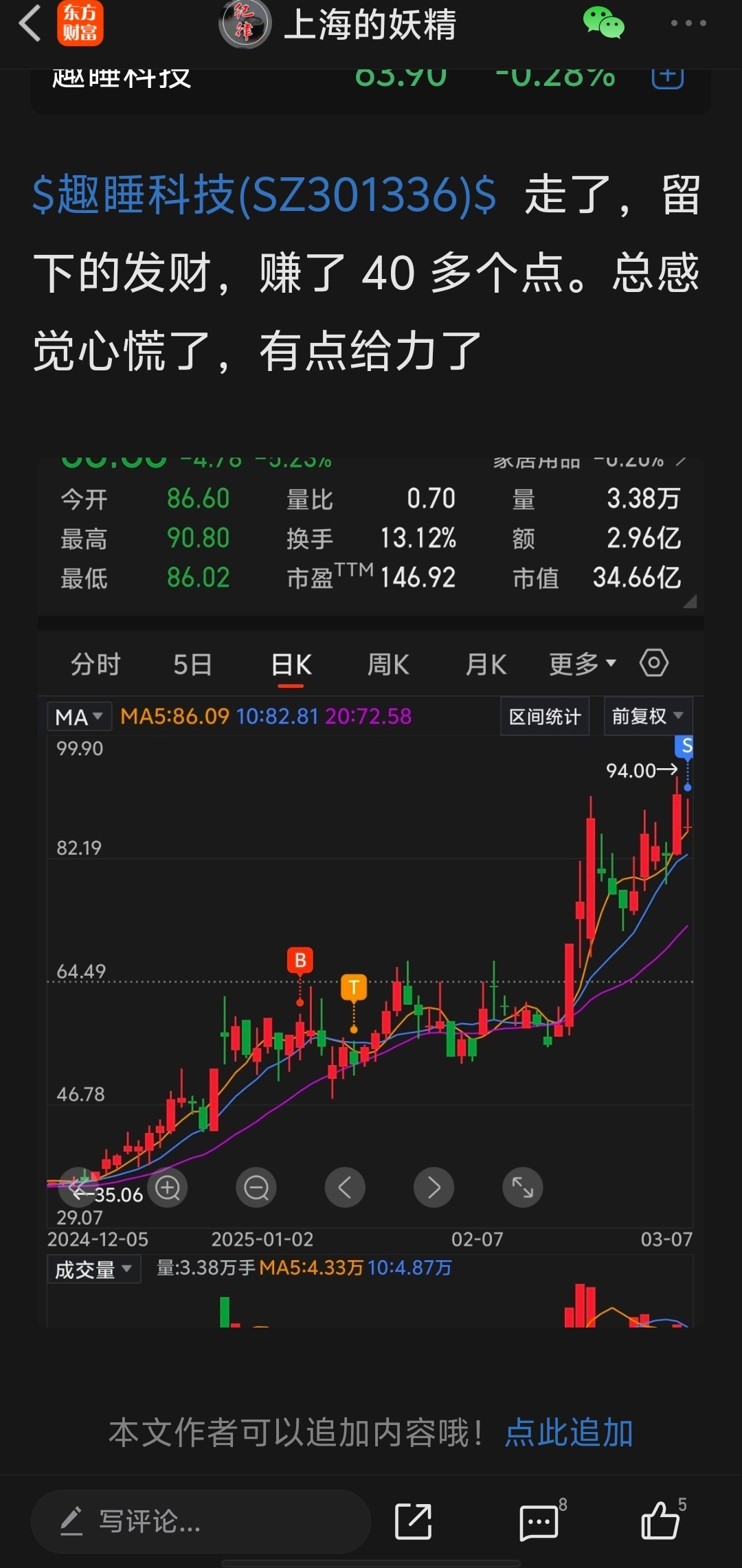The image size is (742, 1568).
Task: Tap the MA5:86.09 indicator label
Action: pyautogui.click(x=175, y=716)
